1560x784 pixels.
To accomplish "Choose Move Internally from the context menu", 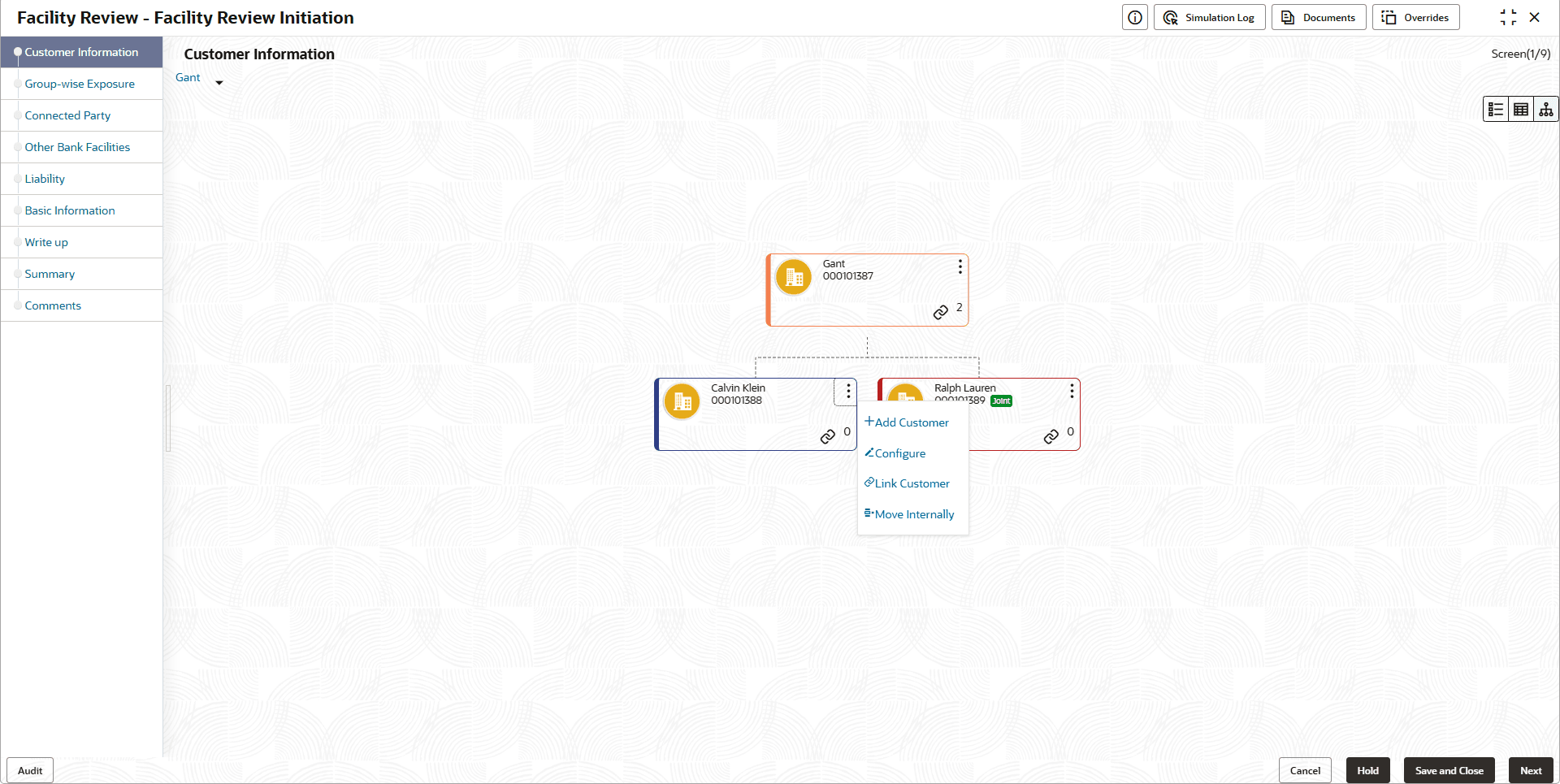I will [909, 514].
